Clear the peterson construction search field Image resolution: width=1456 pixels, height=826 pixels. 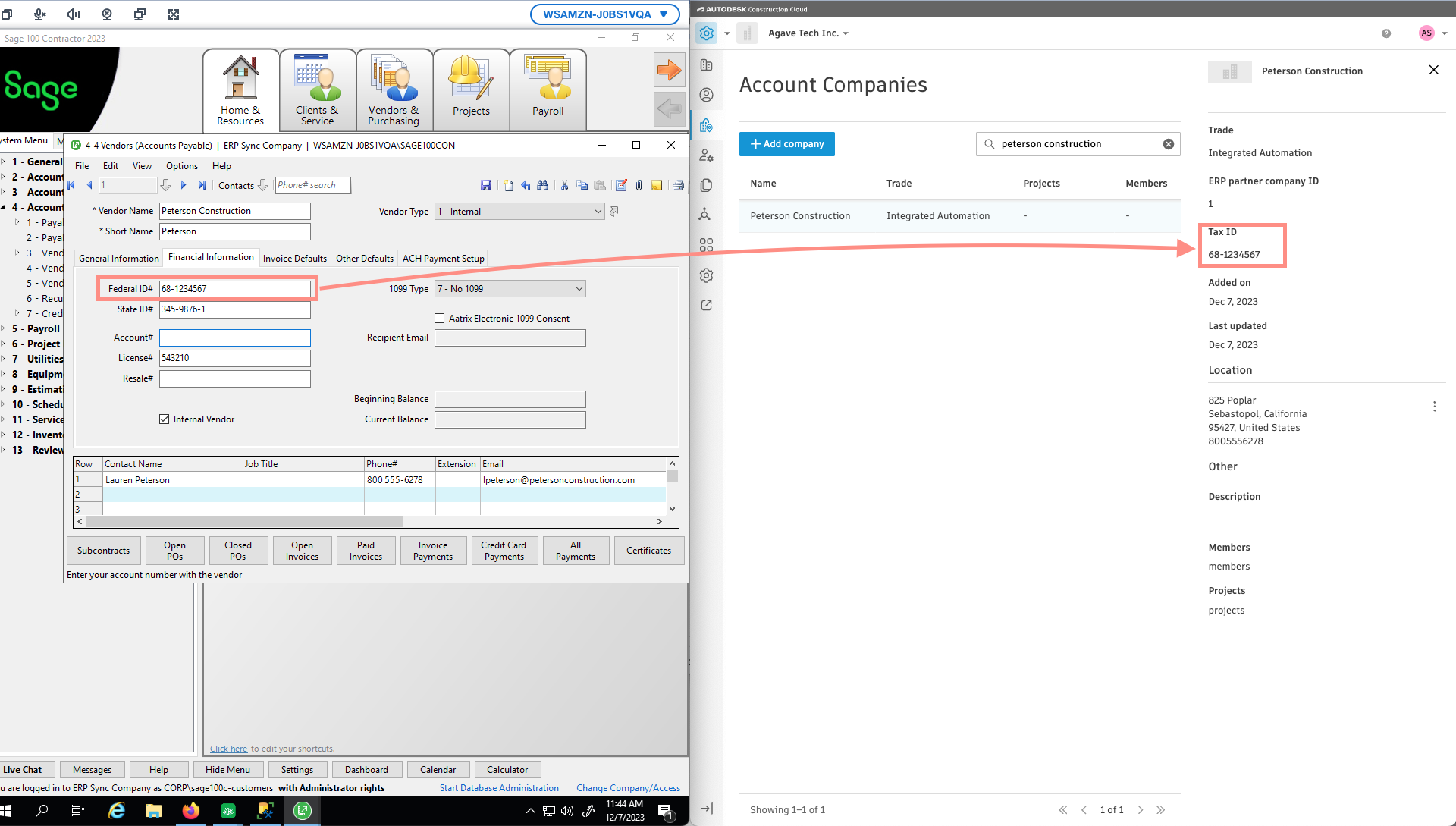click(1169, 144)
